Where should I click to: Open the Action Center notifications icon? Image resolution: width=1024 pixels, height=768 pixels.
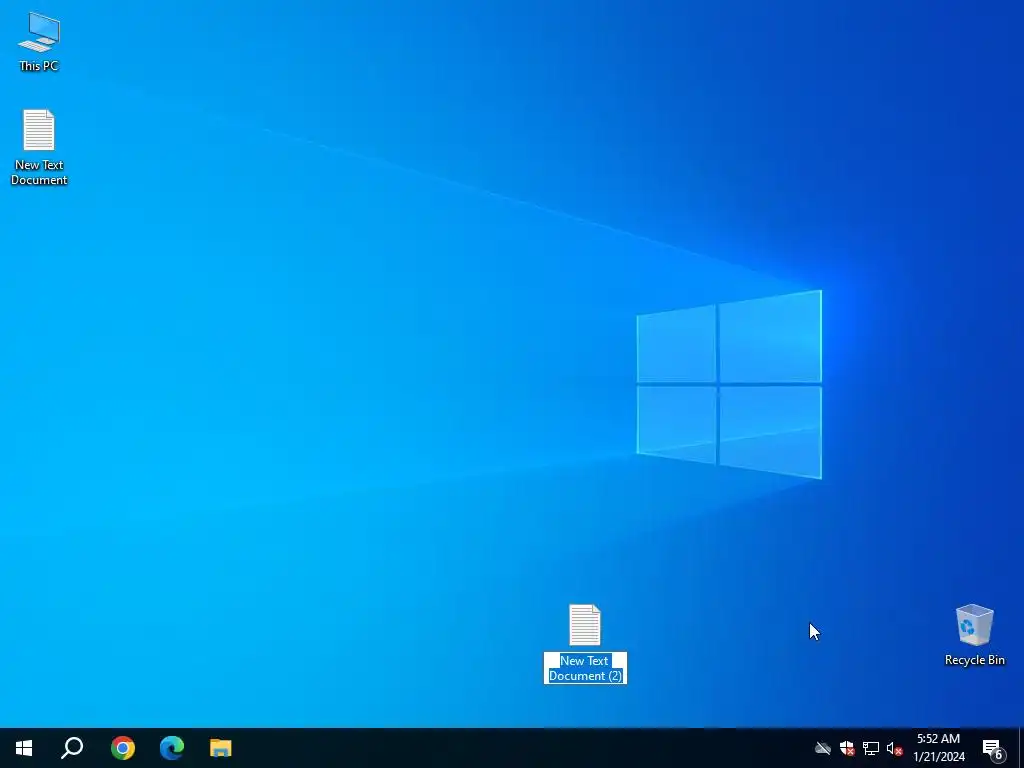tap(993, 748)
